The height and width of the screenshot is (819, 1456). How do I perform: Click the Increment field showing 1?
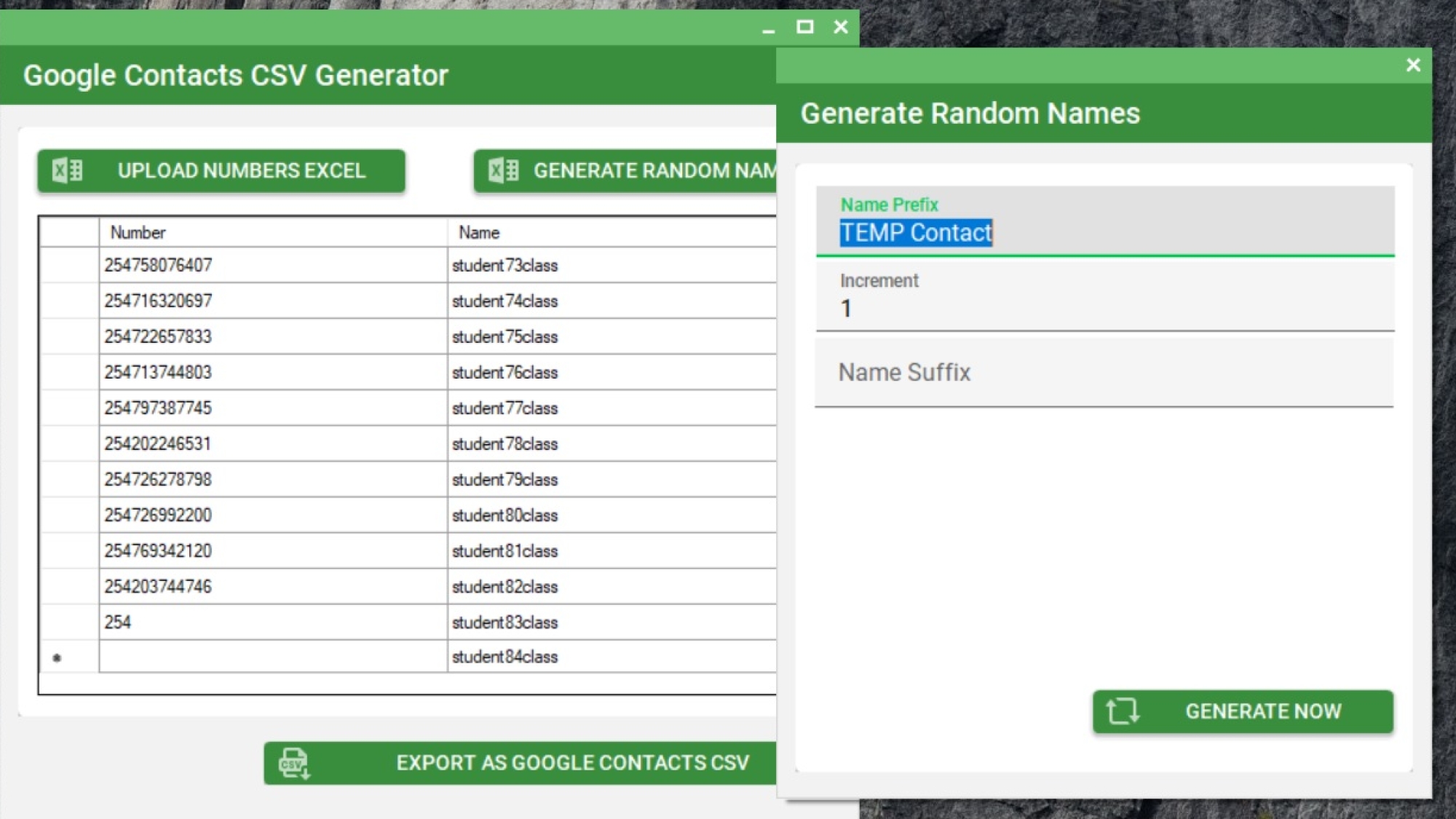(x=1105, y=297)
